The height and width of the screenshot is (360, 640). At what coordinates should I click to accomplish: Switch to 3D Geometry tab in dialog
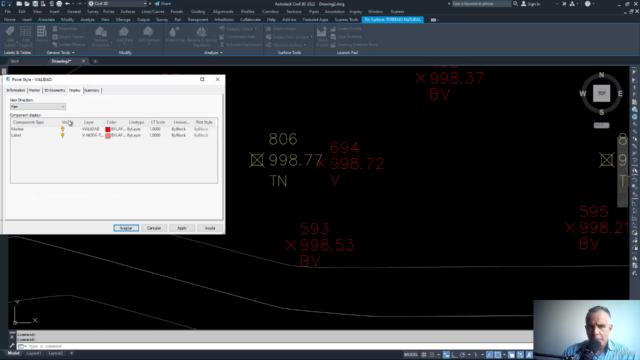[54, 90]
